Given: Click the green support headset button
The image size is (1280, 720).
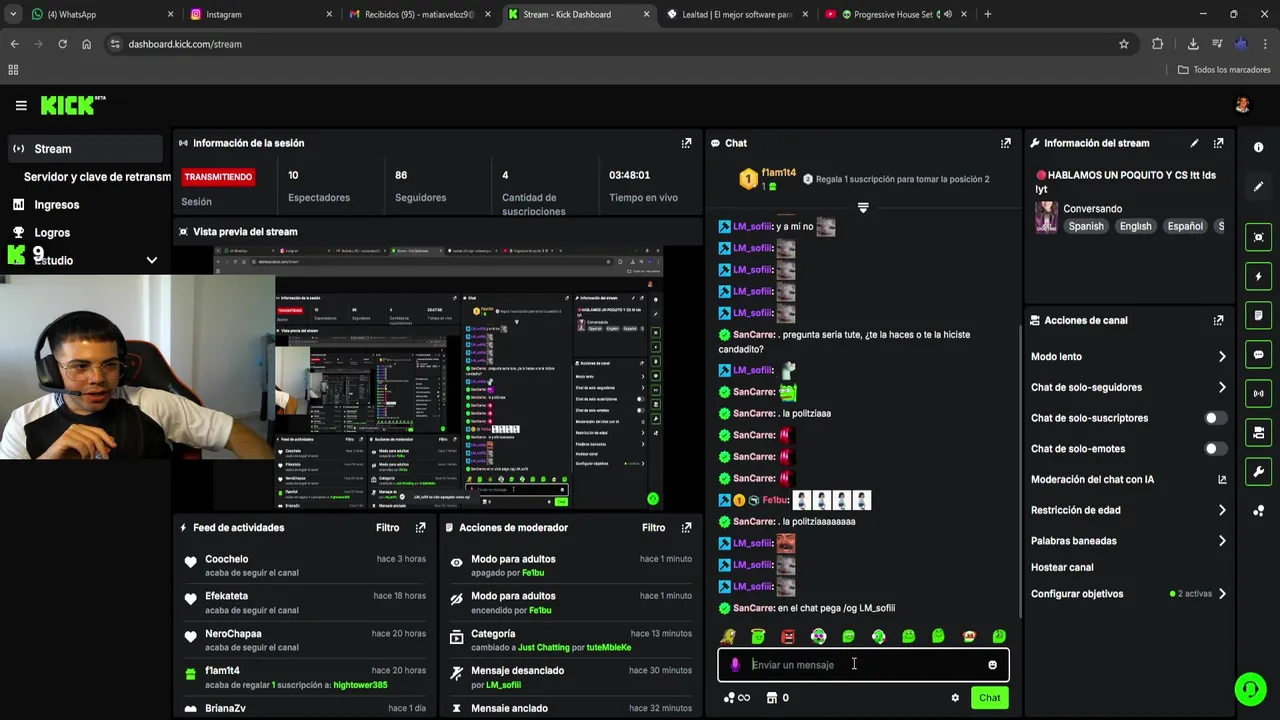Looking at the screenshot, I should 1249,689.
